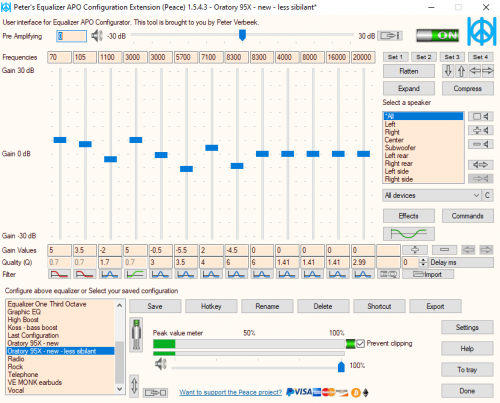The height and width of the screenshot is (403, 500).
Task: Change filter type of 20000 Hz band
Action: click(x=363, y=275)
